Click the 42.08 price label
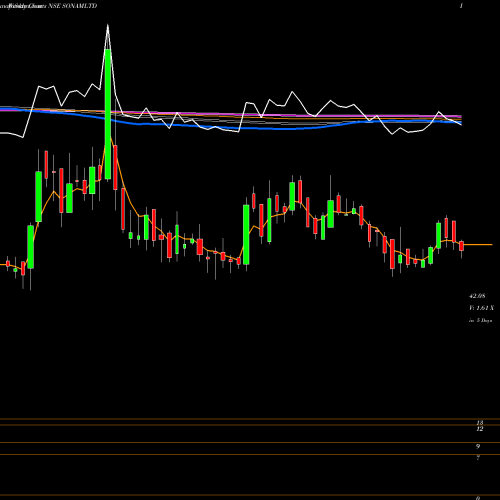Viewport: 500px width, 500px height. click(477, 296)
